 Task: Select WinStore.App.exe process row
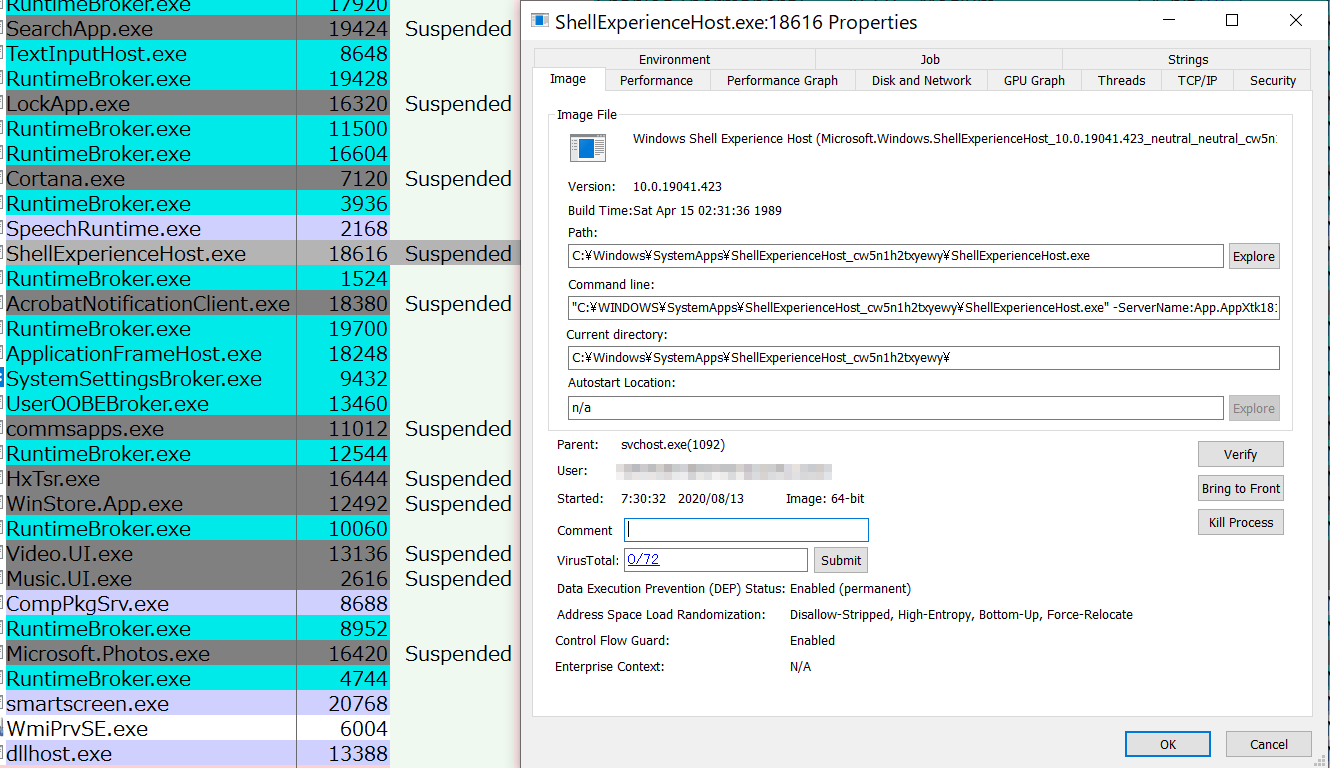coord(197,504)
